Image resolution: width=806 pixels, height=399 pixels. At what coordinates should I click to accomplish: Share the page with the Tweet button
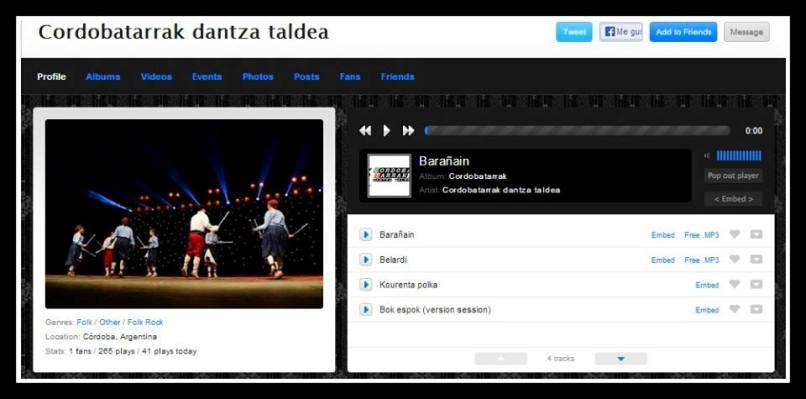[x=574, y=32]
